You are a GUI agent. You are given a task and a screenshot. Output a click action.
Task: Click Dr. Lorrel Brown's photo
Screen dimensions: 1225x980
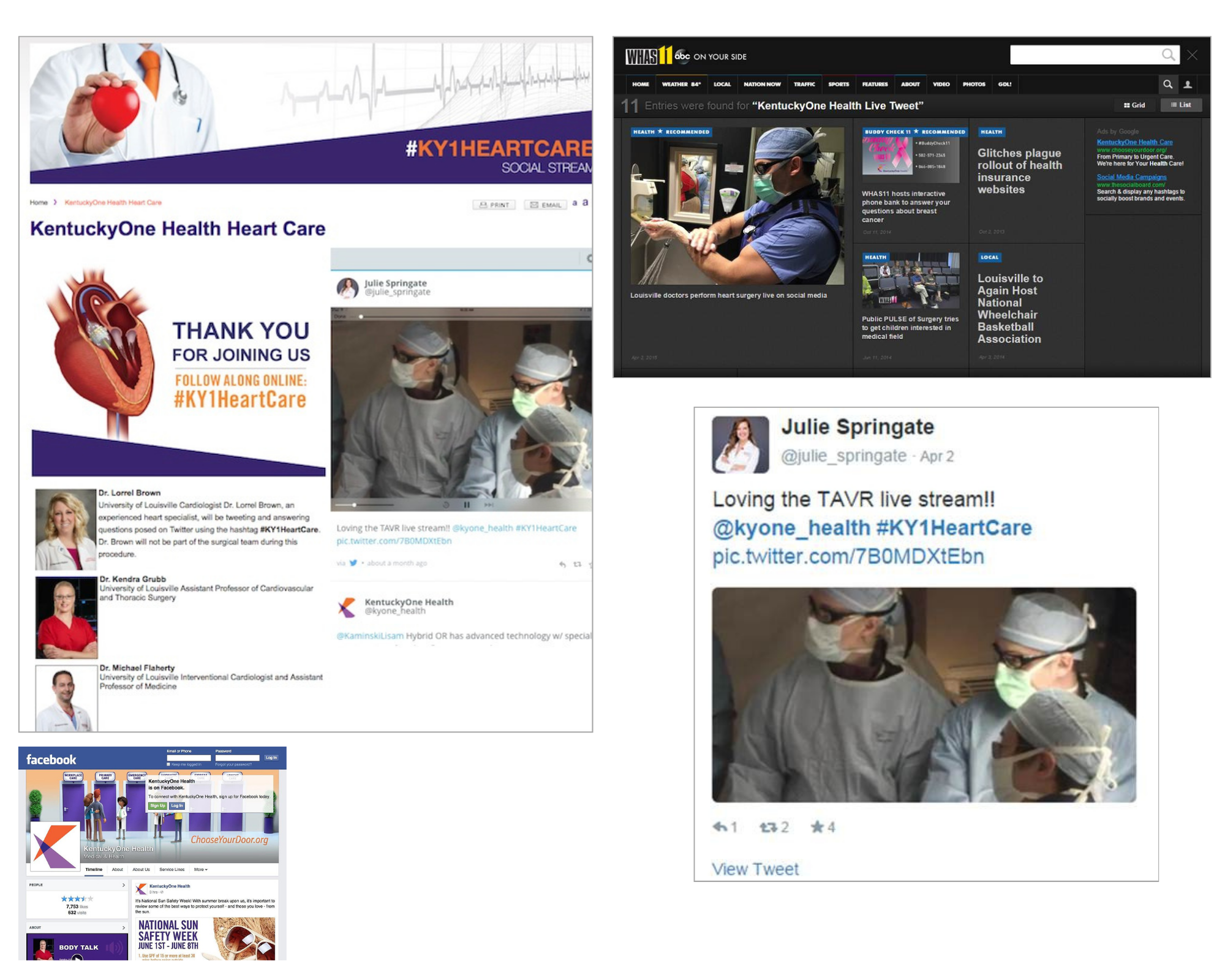click(x=65, y=529)
